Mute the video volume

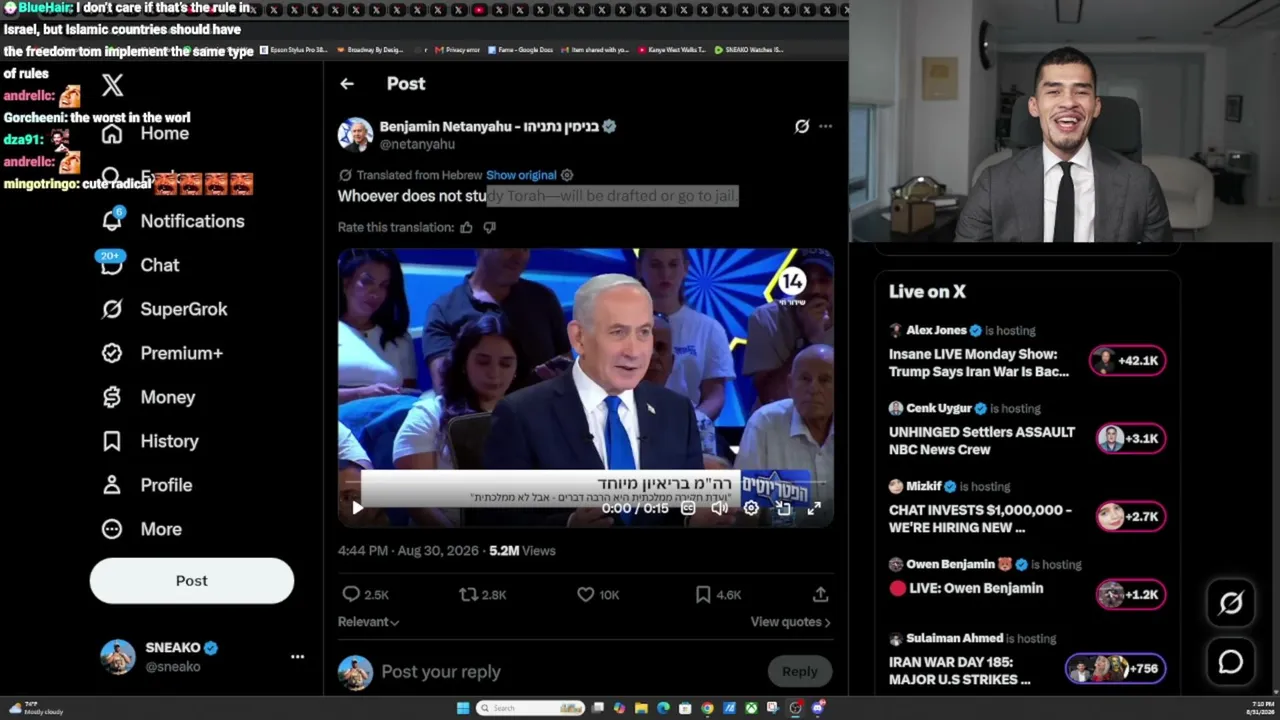point(719,508)
